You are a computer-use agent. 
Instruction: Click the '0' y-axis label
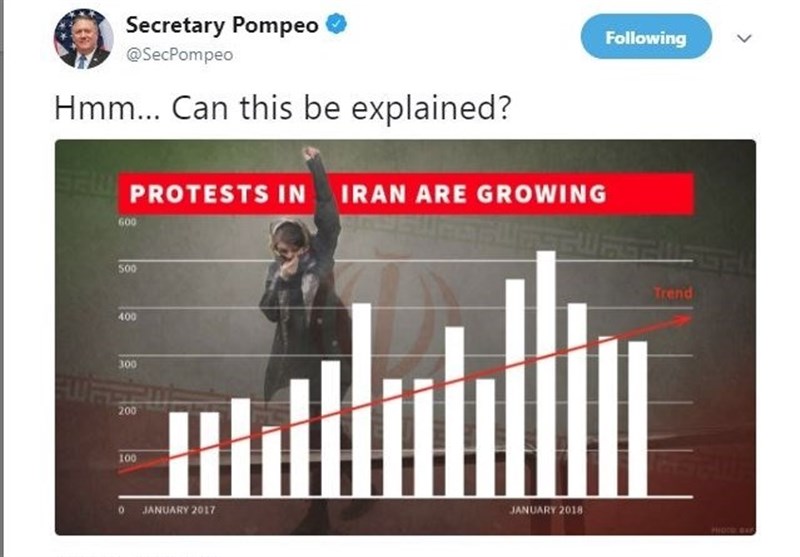pyautogui.click(x=122, y=510)
